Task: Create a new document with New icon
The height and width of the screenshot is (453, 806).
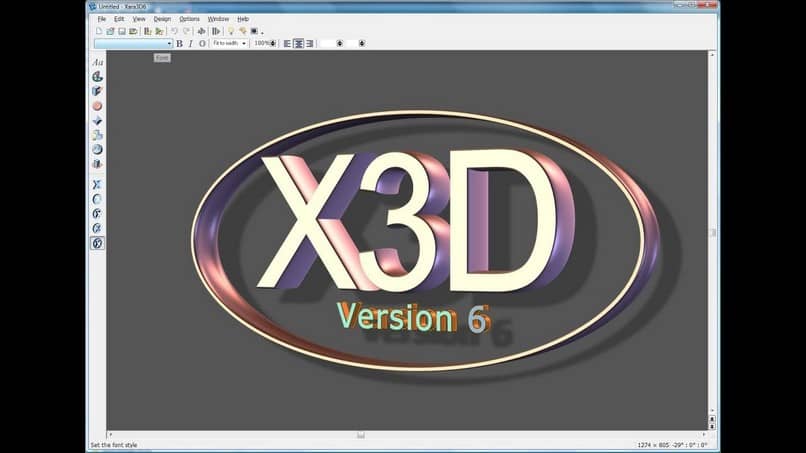Action: (99, 31)
